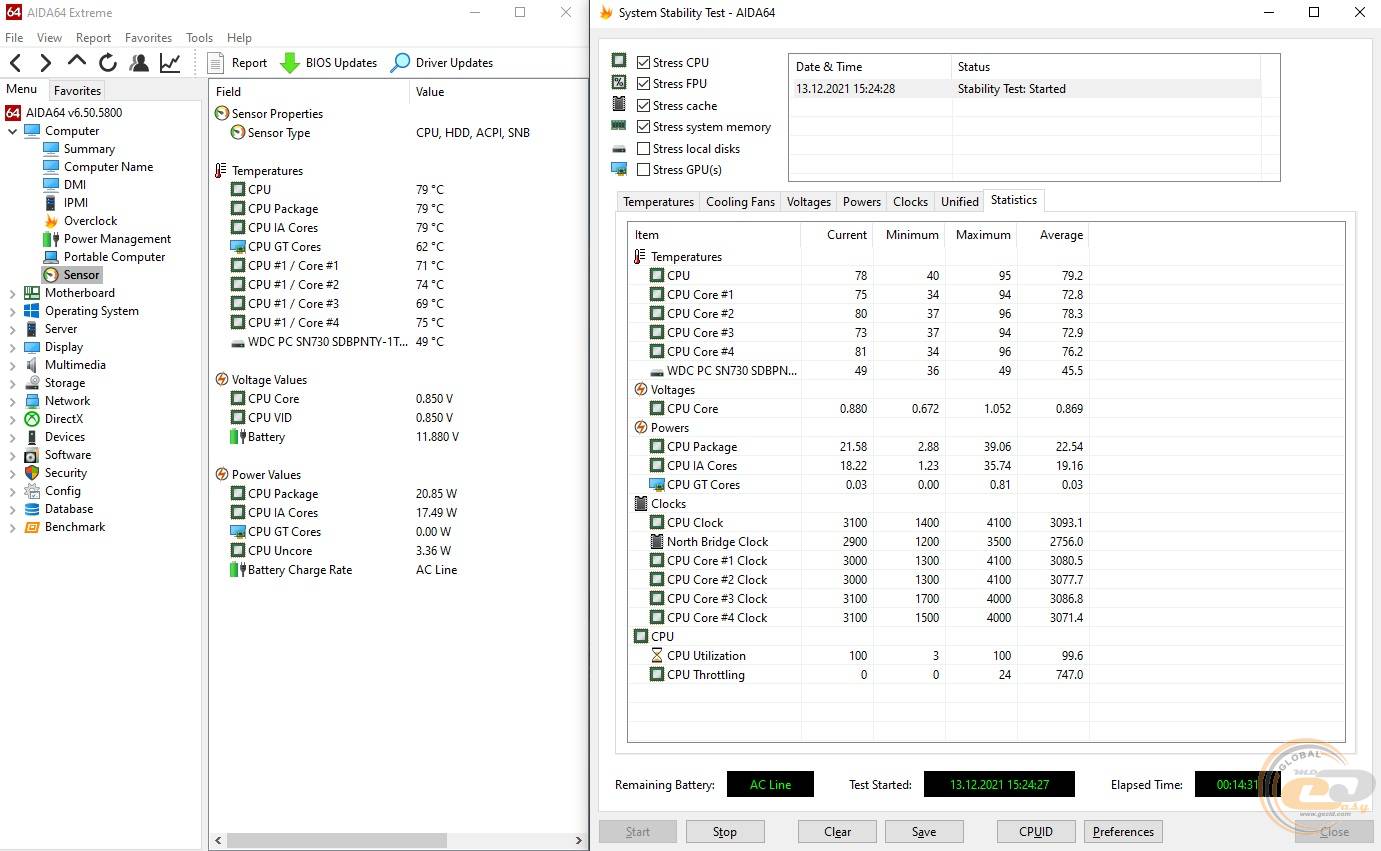Select Summary in the tree
Image resolution: width=1381 pixels, height=851 pixels.
[x=89, y=149]
